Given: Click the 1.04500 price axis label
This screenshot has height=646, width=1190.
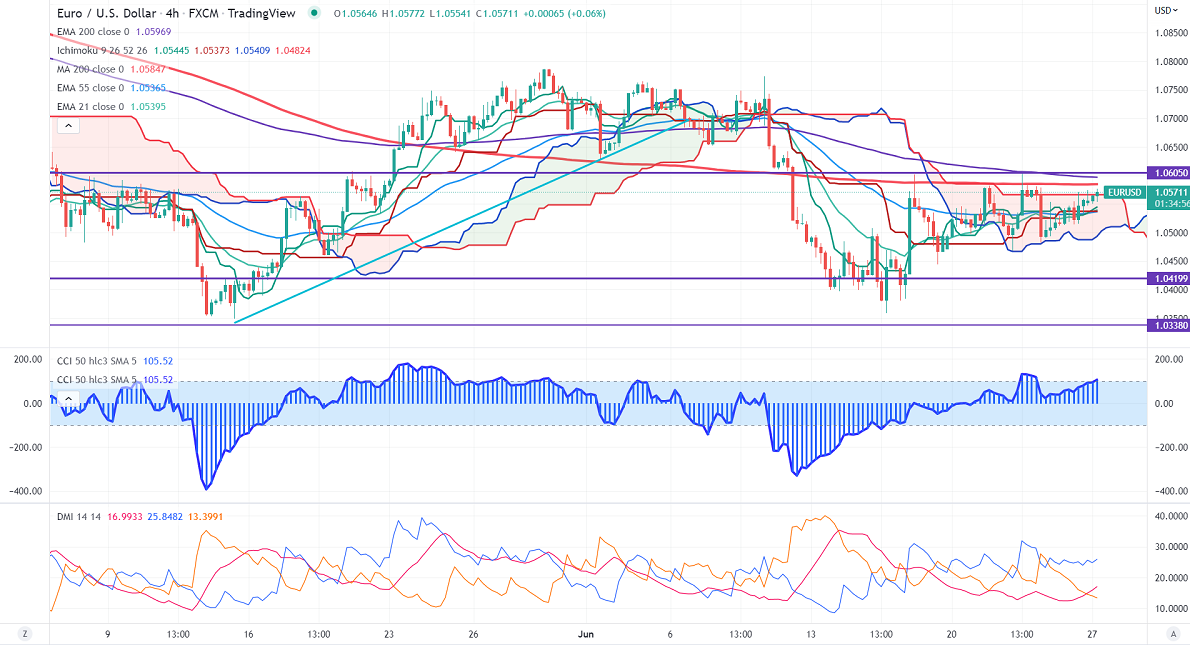Looking at the screenshot, I should [1171, 261].
